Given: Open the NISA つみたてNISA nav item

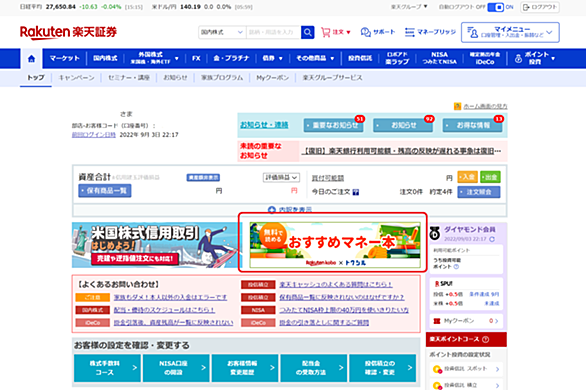Looking at the screenshot, I should (x=440, y=58).
